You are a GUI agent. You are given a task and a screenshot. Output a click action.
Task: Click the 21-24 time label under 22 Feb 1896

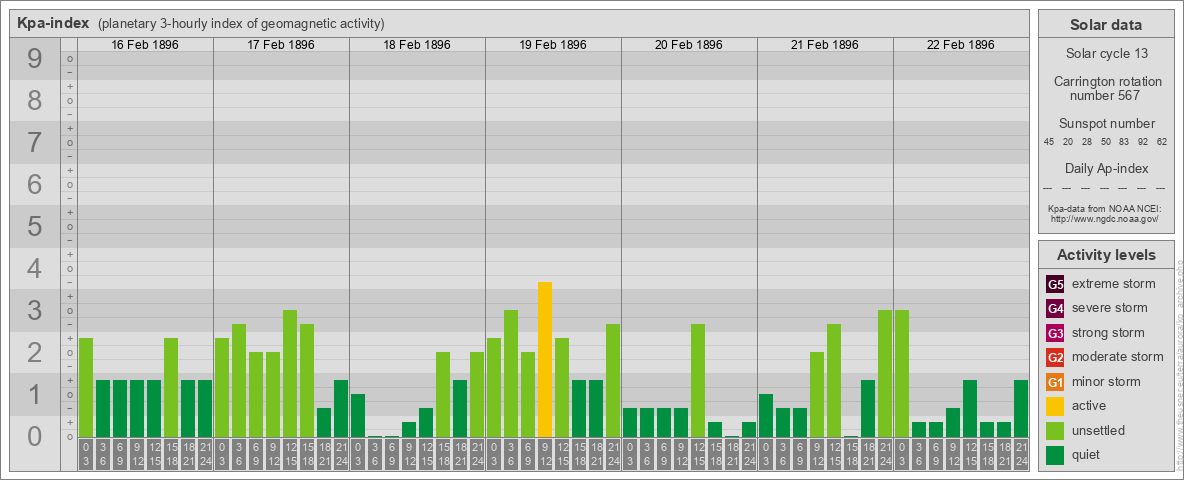pyautogui.click(x=1021, y=454)
